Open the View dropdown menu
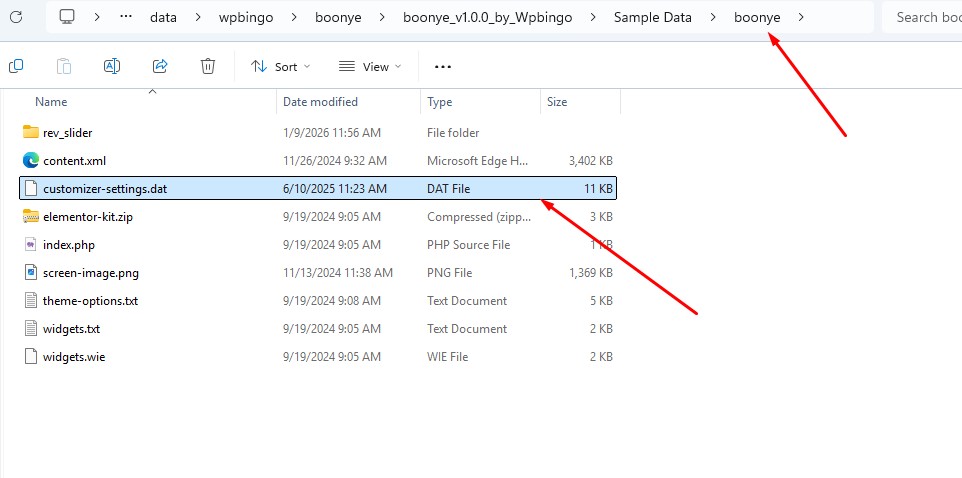The image size is (962, 478). (370, 66)
